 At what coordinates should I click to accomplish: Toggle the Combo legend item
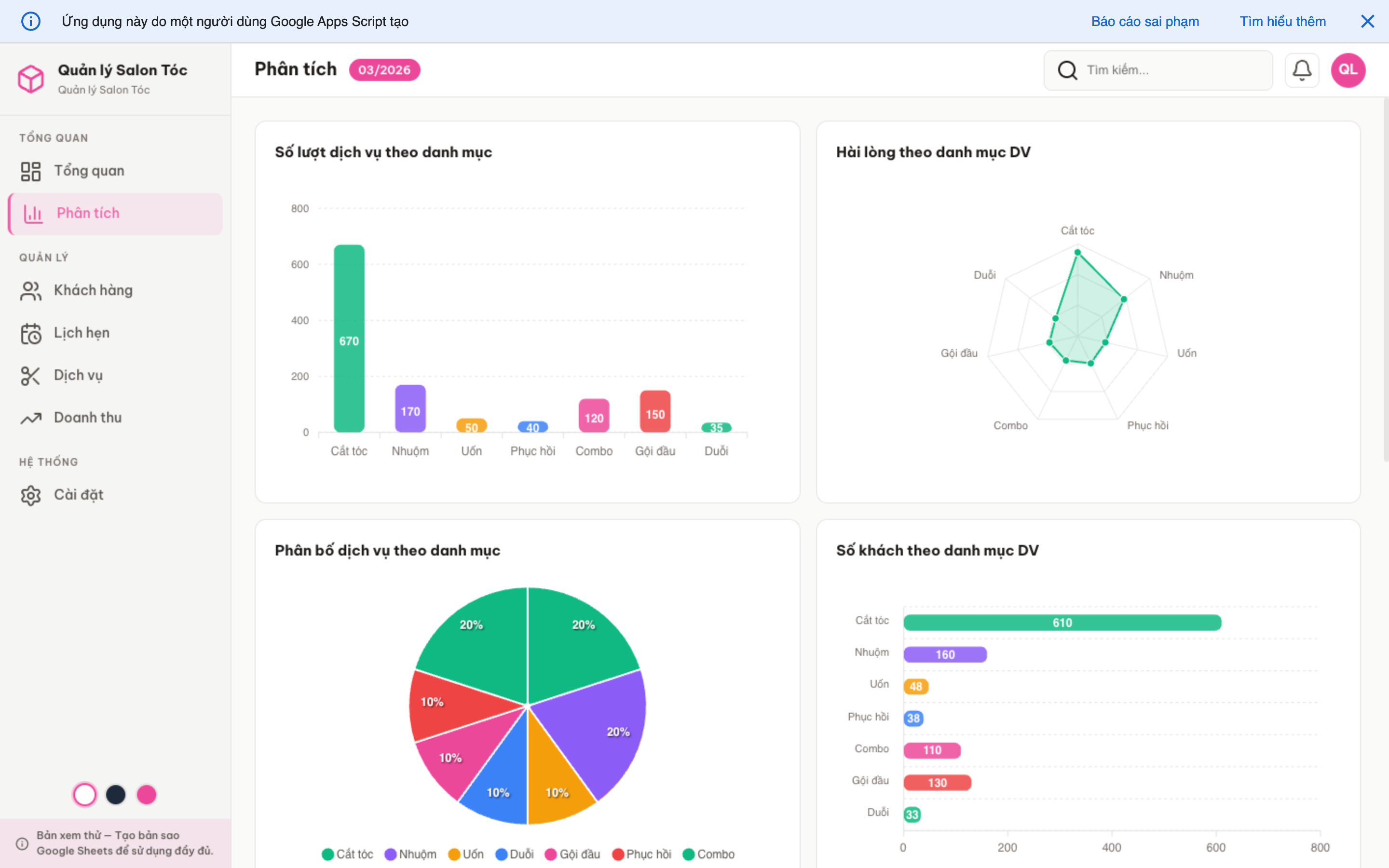(709, 854)
